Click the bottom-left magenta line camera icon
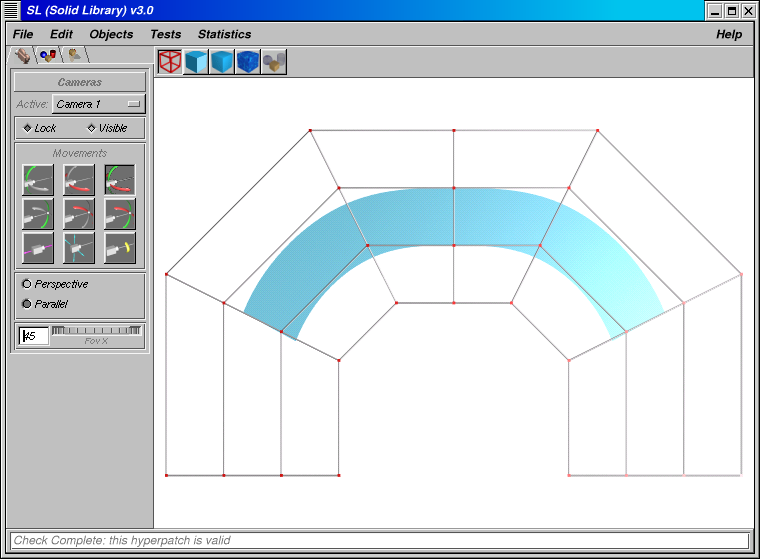The height and width of the screenshot is (559, 760). [38, 247]
